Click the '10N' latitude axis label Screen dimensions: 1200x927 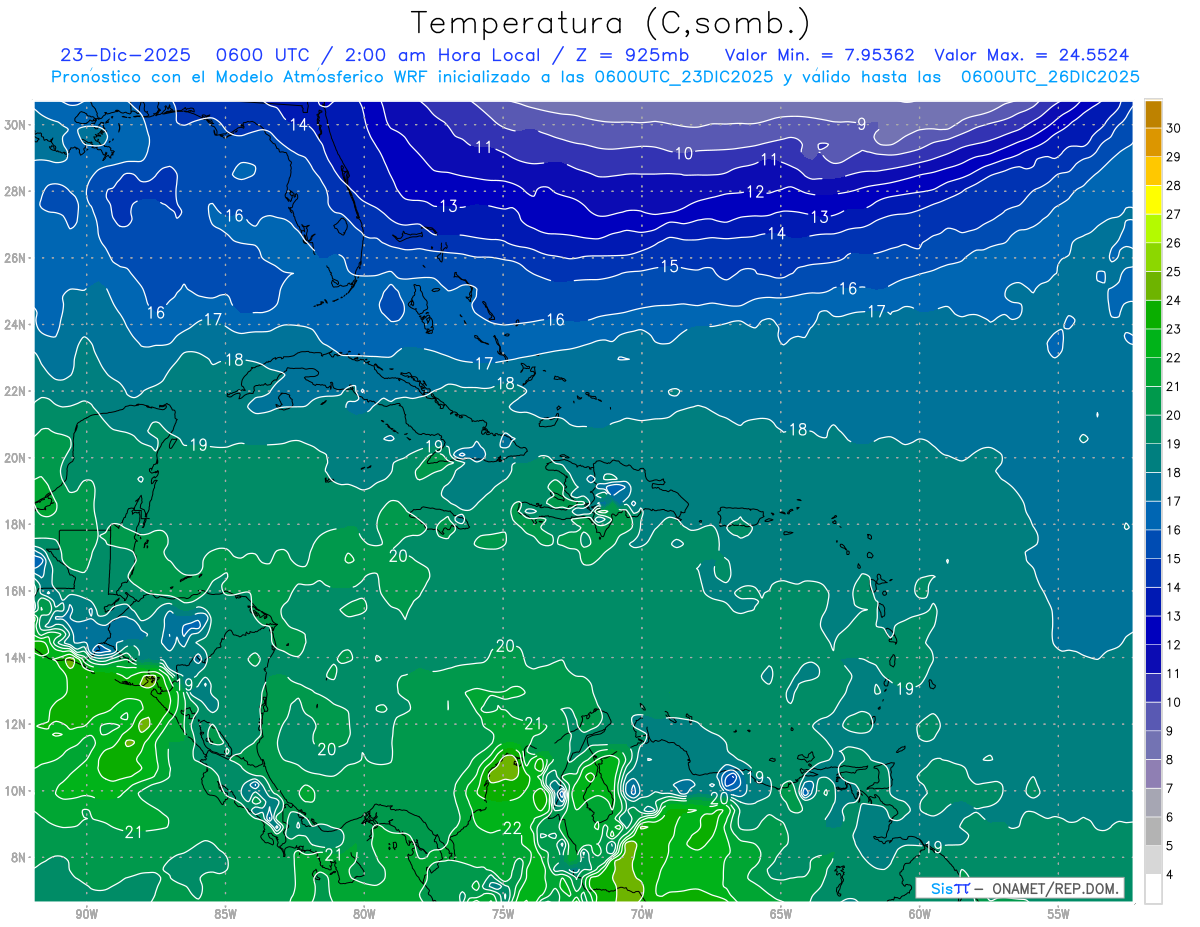tap(15, 791)
